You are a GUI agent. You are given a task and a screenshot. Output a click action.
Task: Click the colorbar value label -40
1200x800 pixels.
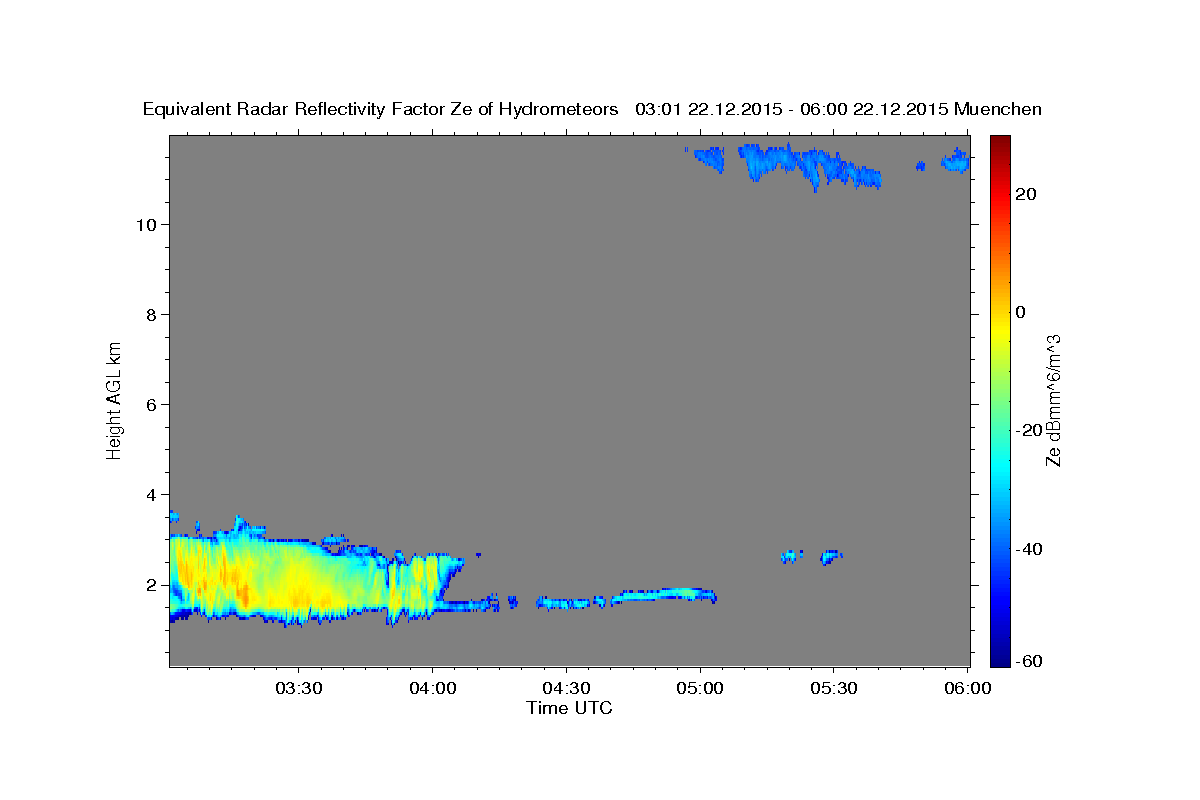1029,549
